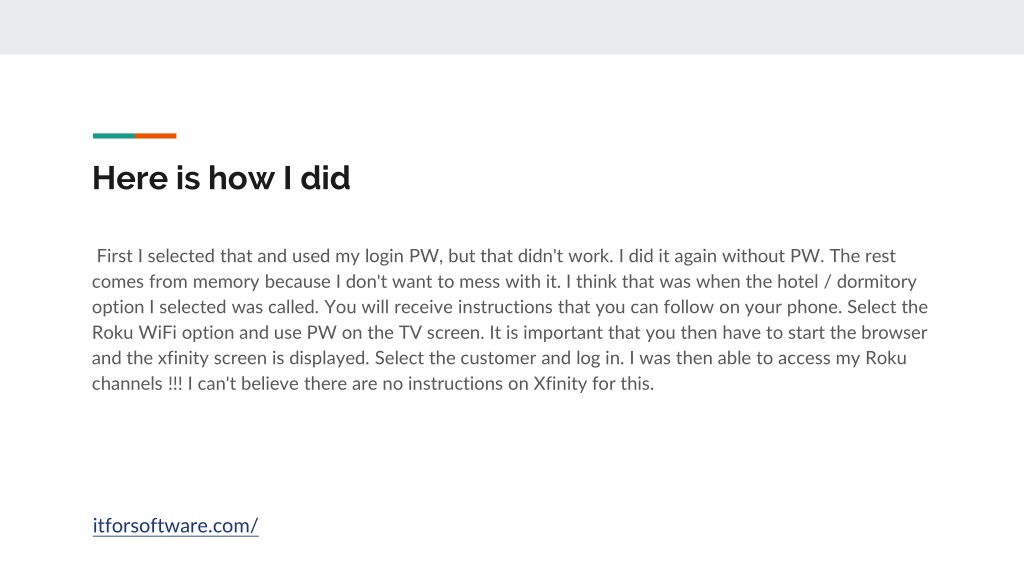Click the word 'did' in heading

coord(325,178)
